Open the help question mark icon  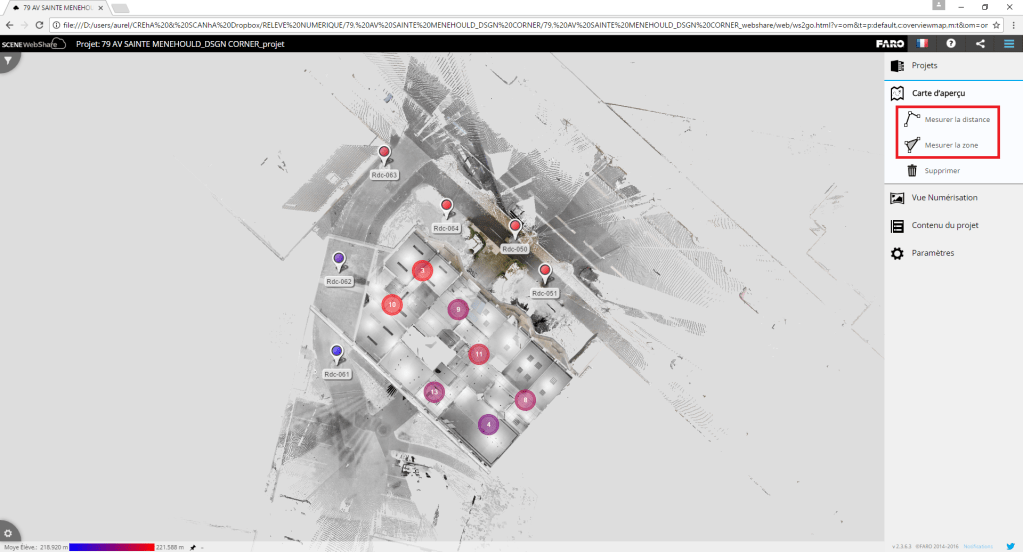pyautogui.click(x=951, y=44)
